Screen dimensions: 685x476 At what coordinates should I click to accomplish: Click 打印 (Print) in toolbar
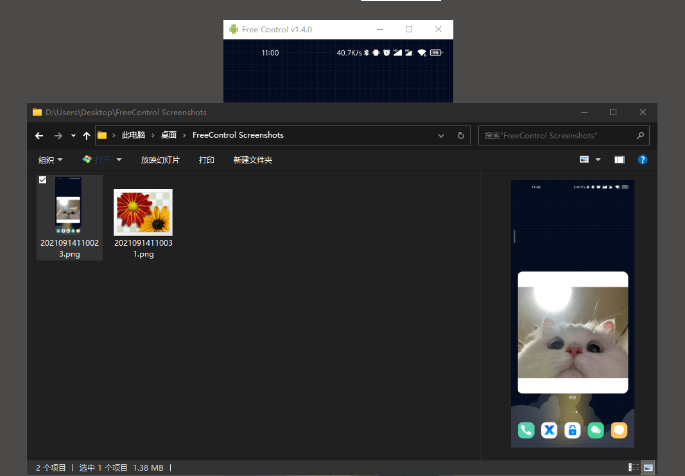click(206, 160)
